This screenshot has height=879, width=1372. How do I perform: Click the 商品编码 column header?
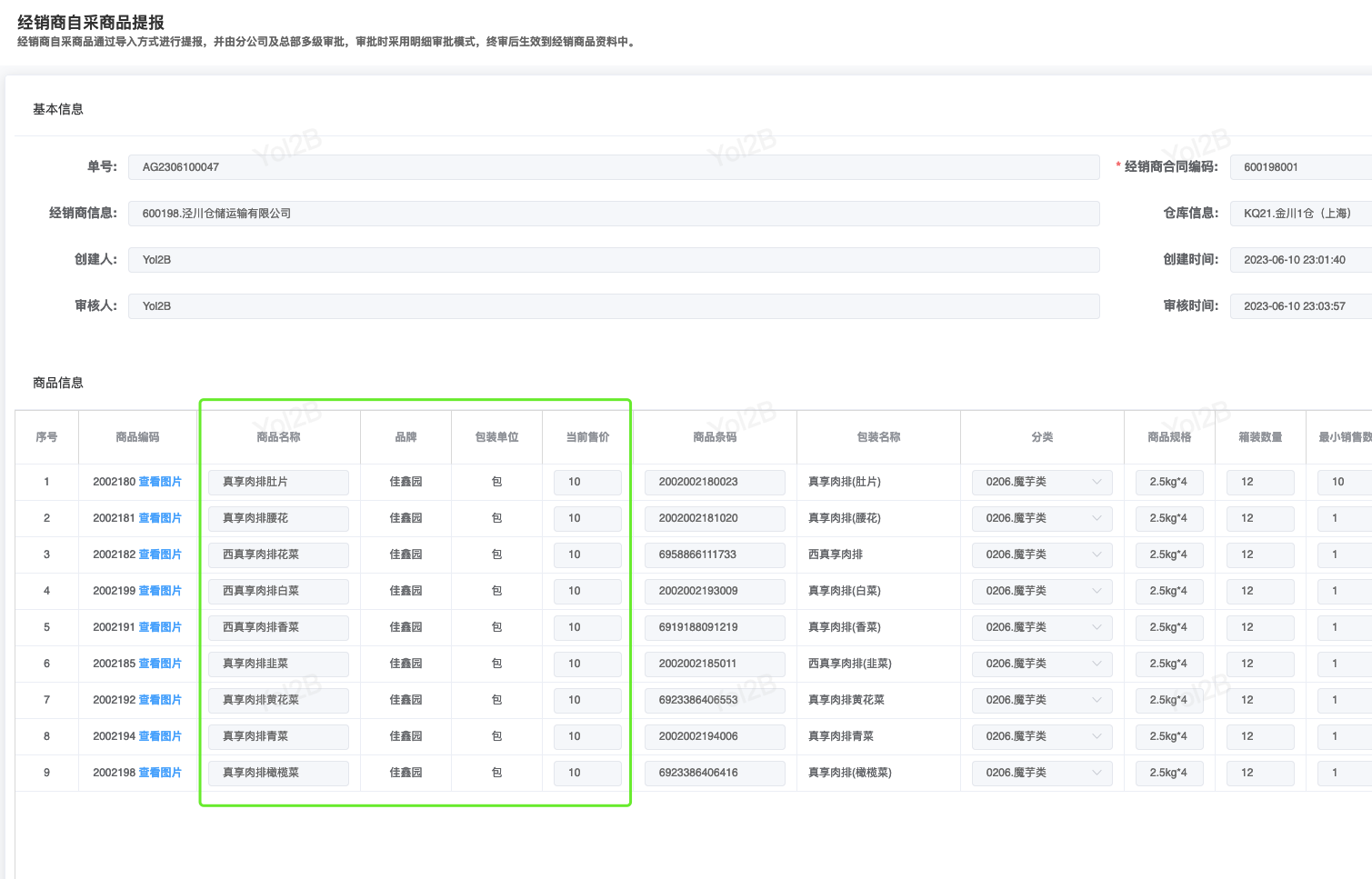point(137,437)
